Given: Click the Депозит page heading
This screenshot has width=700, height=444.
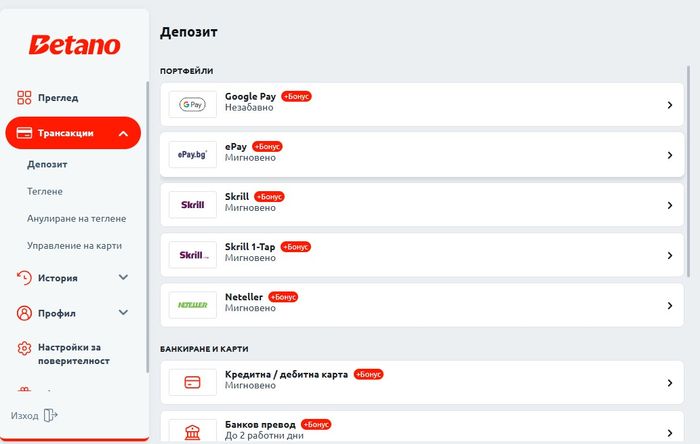Looking at the screenshot, I should click(189, 32).
